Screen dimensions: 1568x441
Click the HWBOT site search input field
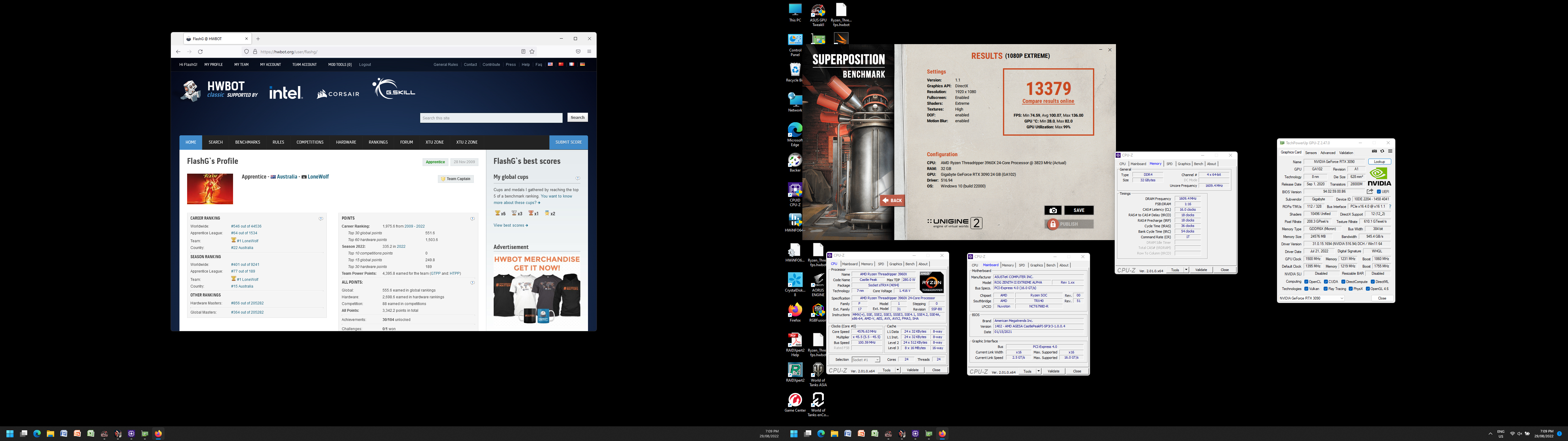(x=491, y=118)
